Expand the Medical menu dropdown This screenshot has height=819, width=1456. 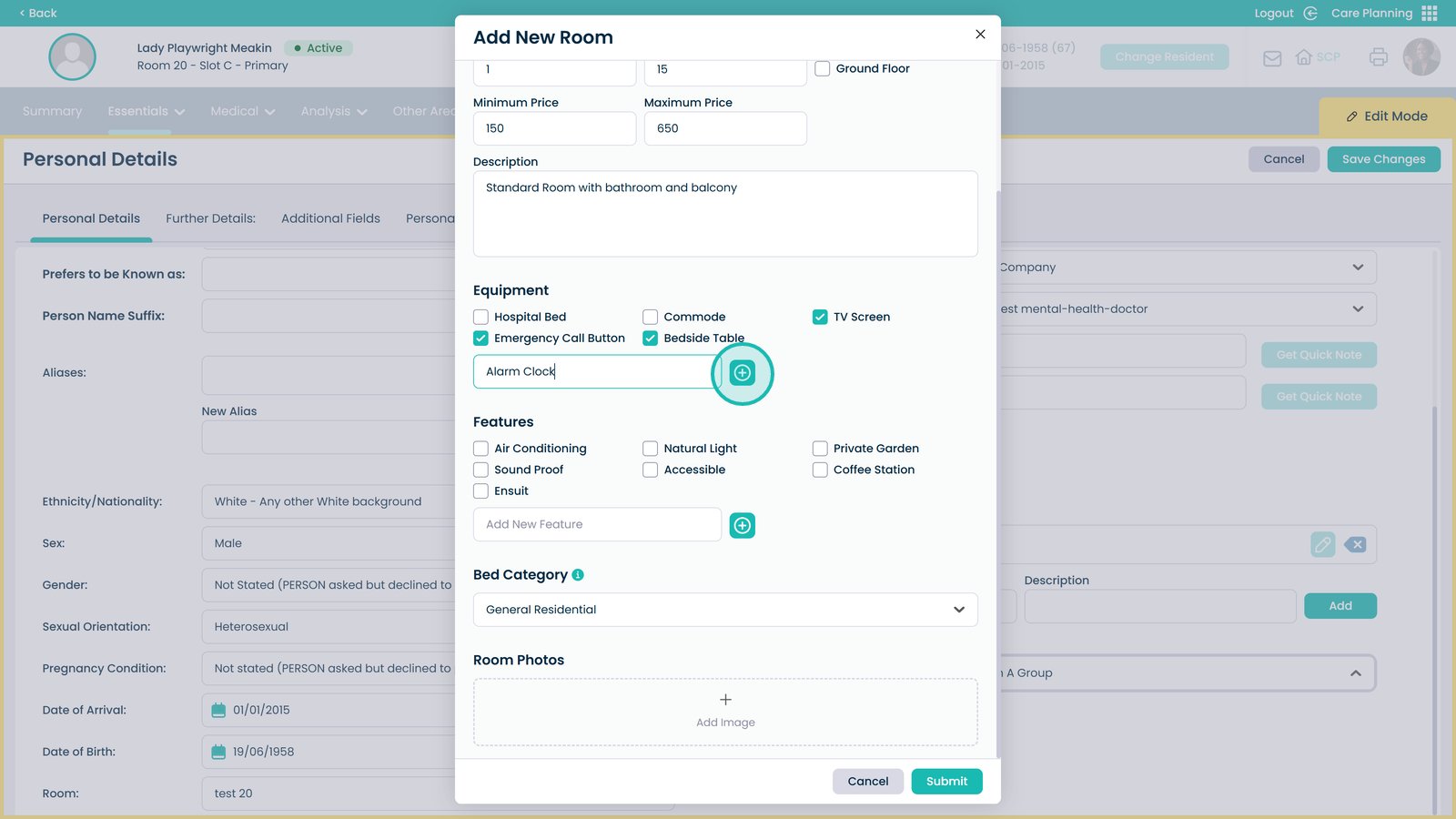coord(242,112)
